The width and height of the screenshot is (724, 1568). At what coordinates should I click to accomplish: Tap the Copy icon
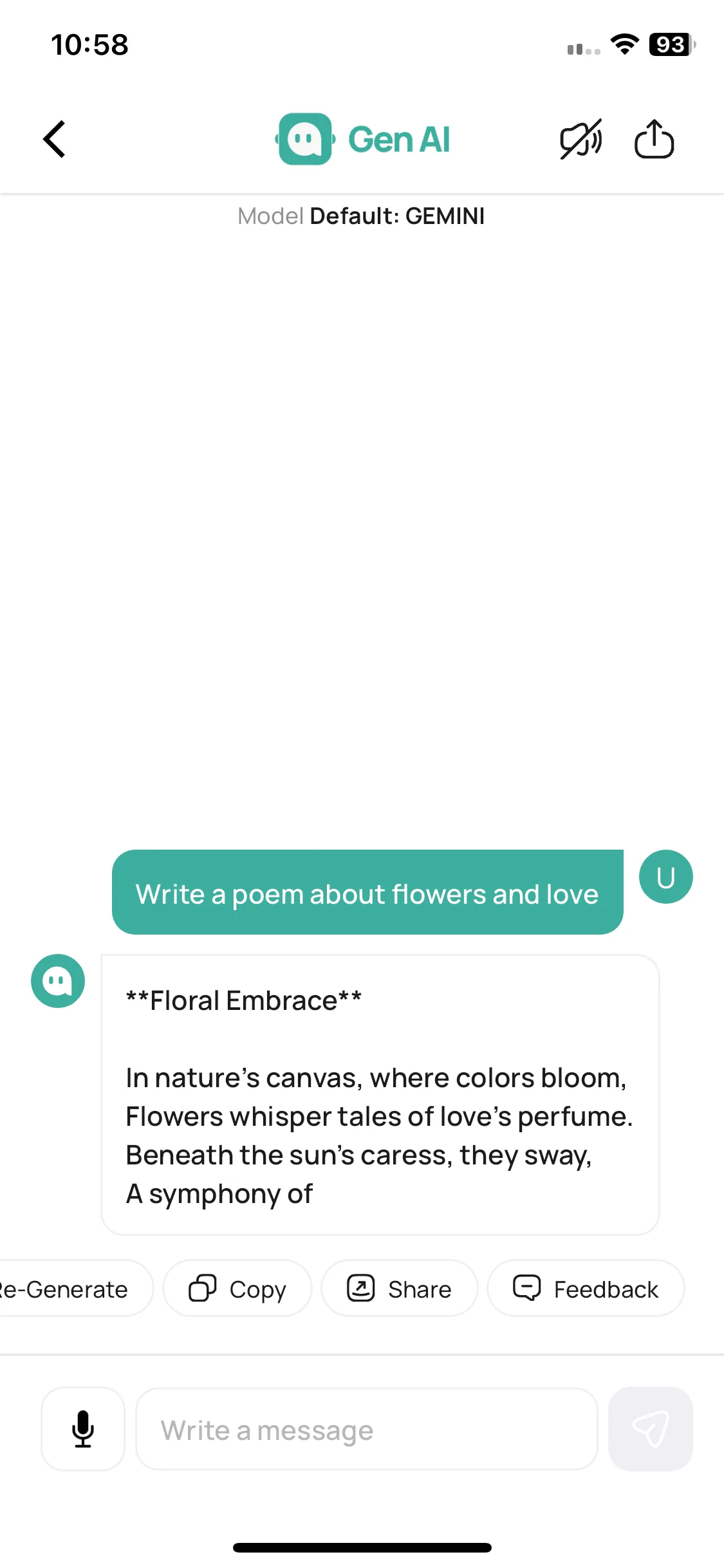pos(202,1289)
